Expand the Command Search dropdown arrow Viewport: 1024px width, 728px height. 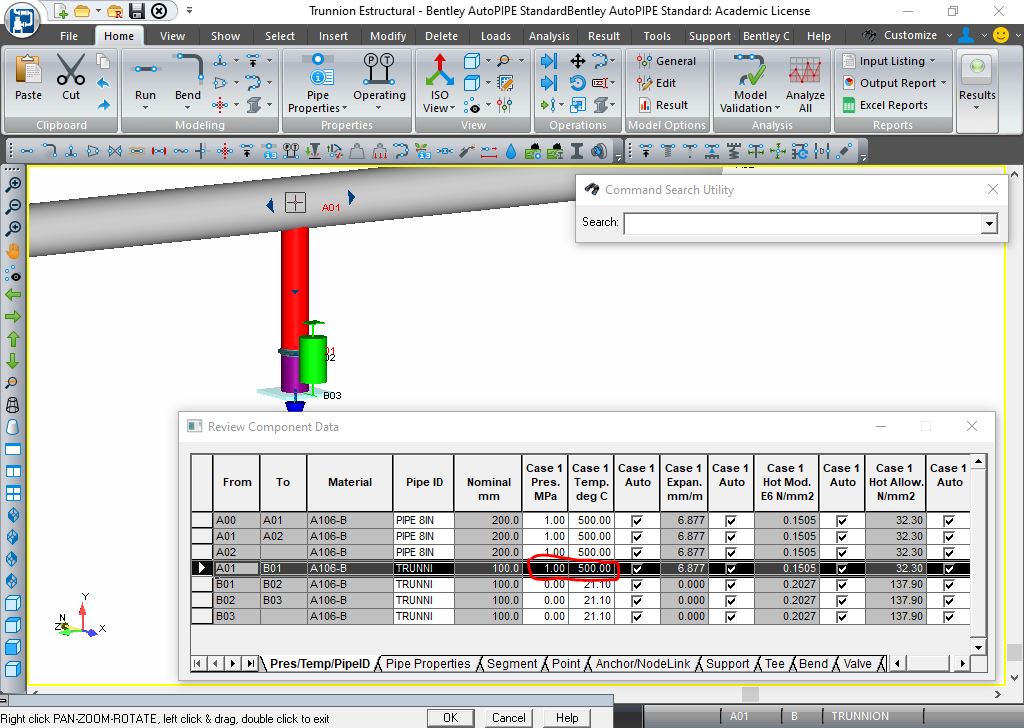point(989,224)
